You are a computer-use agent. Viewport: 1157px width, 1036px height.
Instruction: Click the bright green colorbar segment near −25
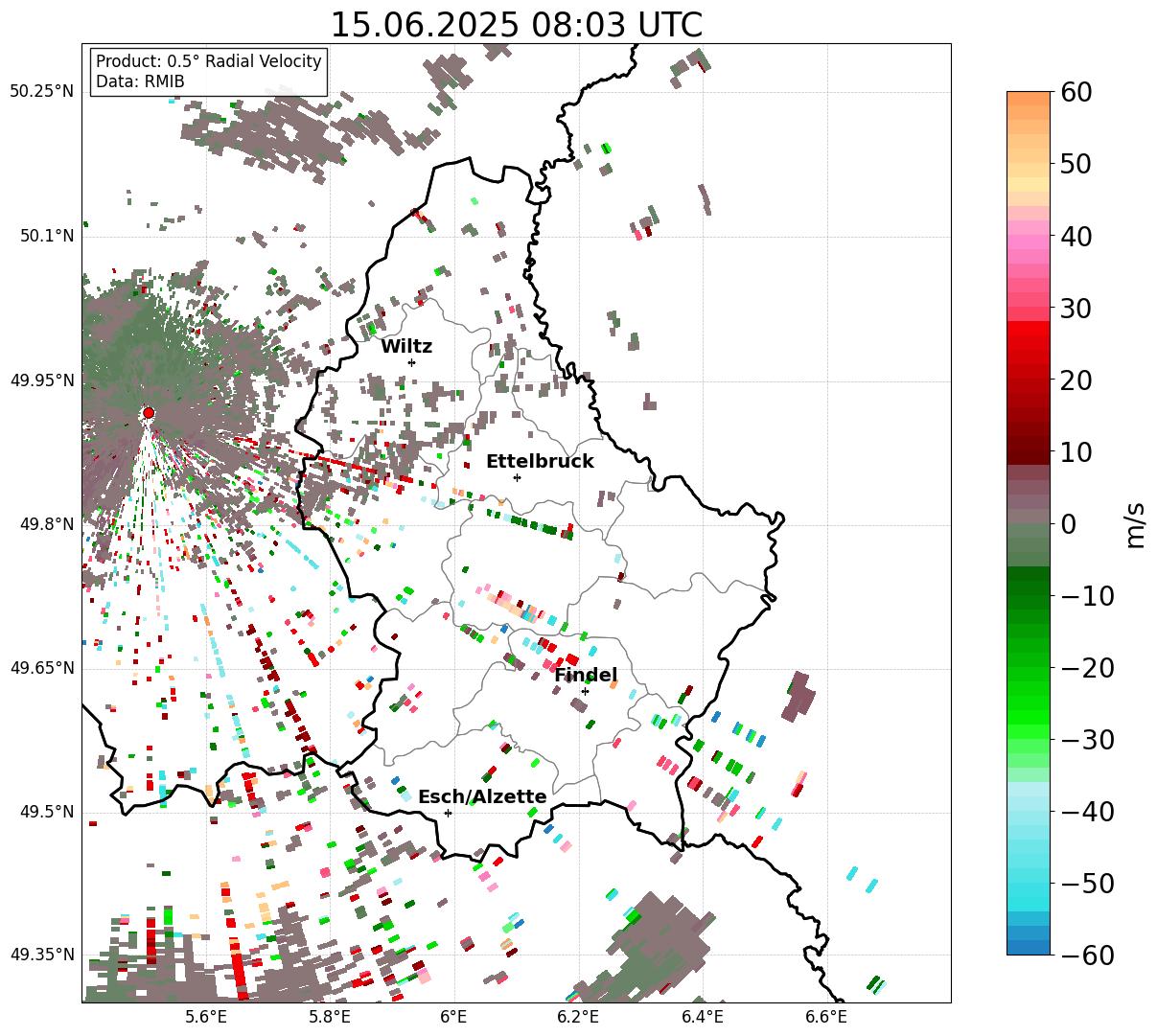click(x=1029, y=703)
